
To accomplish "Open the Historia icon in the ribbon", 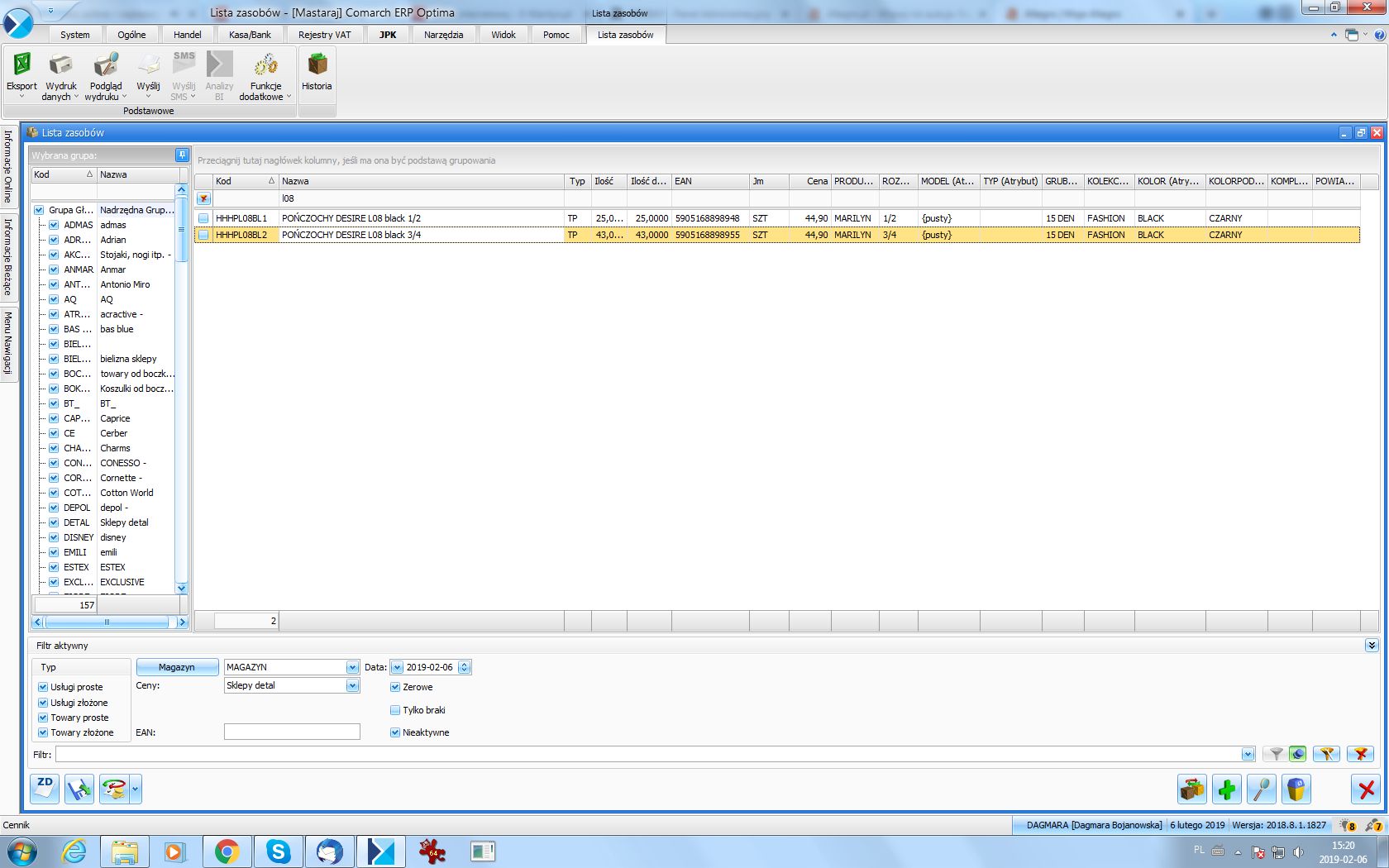I will point(316,66).
